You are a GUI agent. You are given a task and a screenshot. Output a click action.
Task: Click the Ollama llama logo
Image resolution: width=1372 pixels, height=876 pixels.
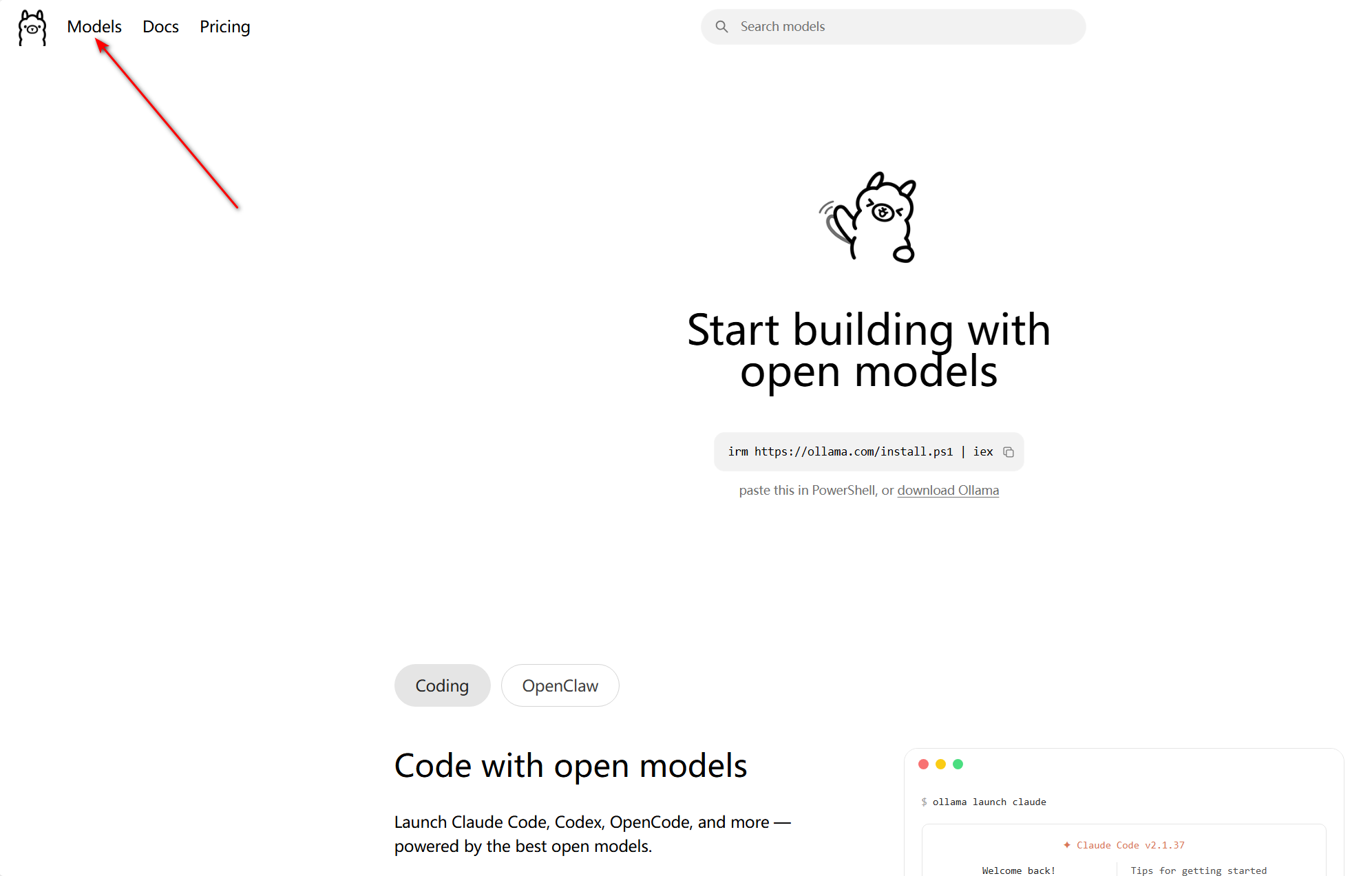pos(32,28)
